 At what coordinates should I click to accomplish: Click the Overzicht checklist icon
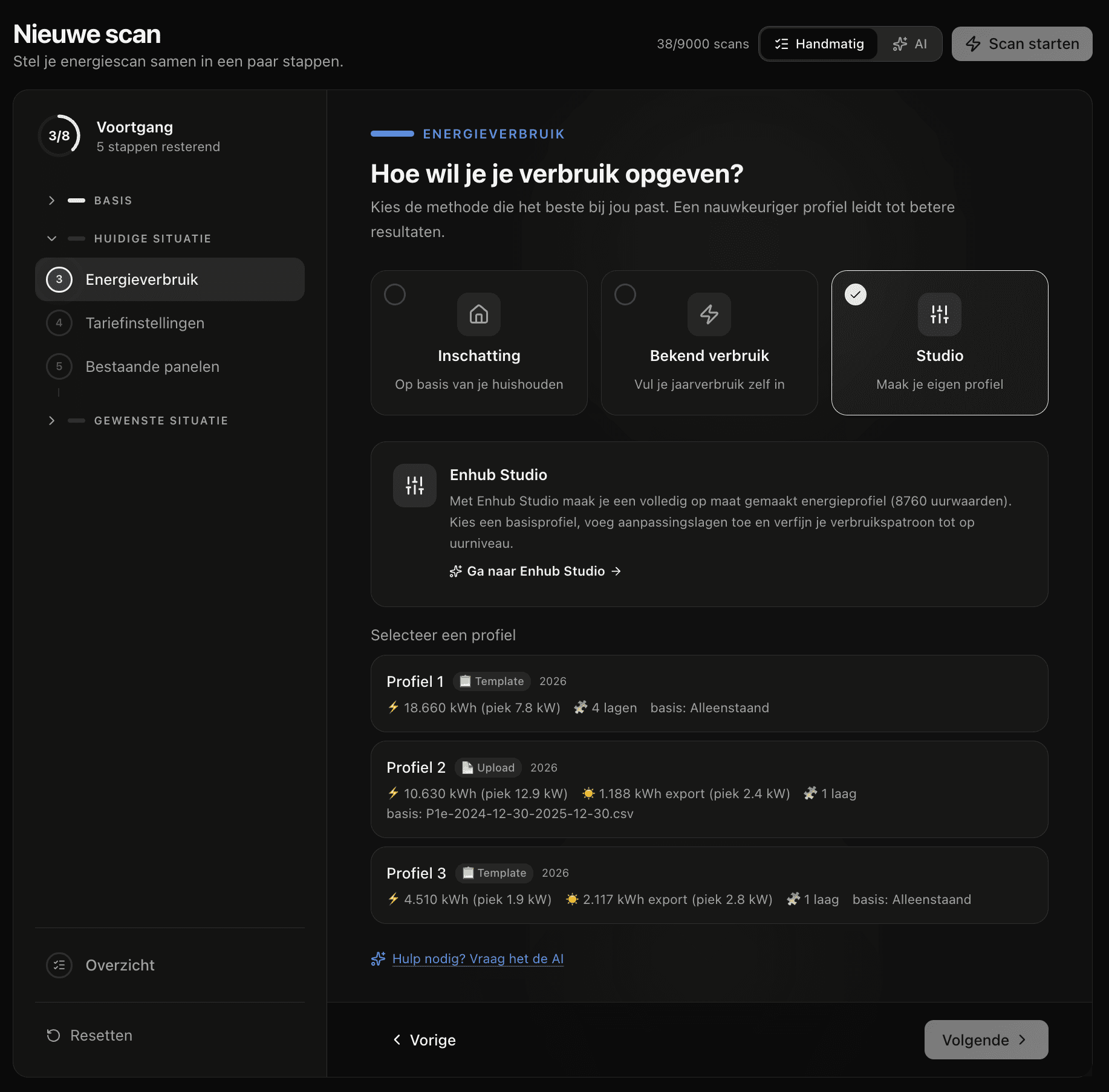59,965
